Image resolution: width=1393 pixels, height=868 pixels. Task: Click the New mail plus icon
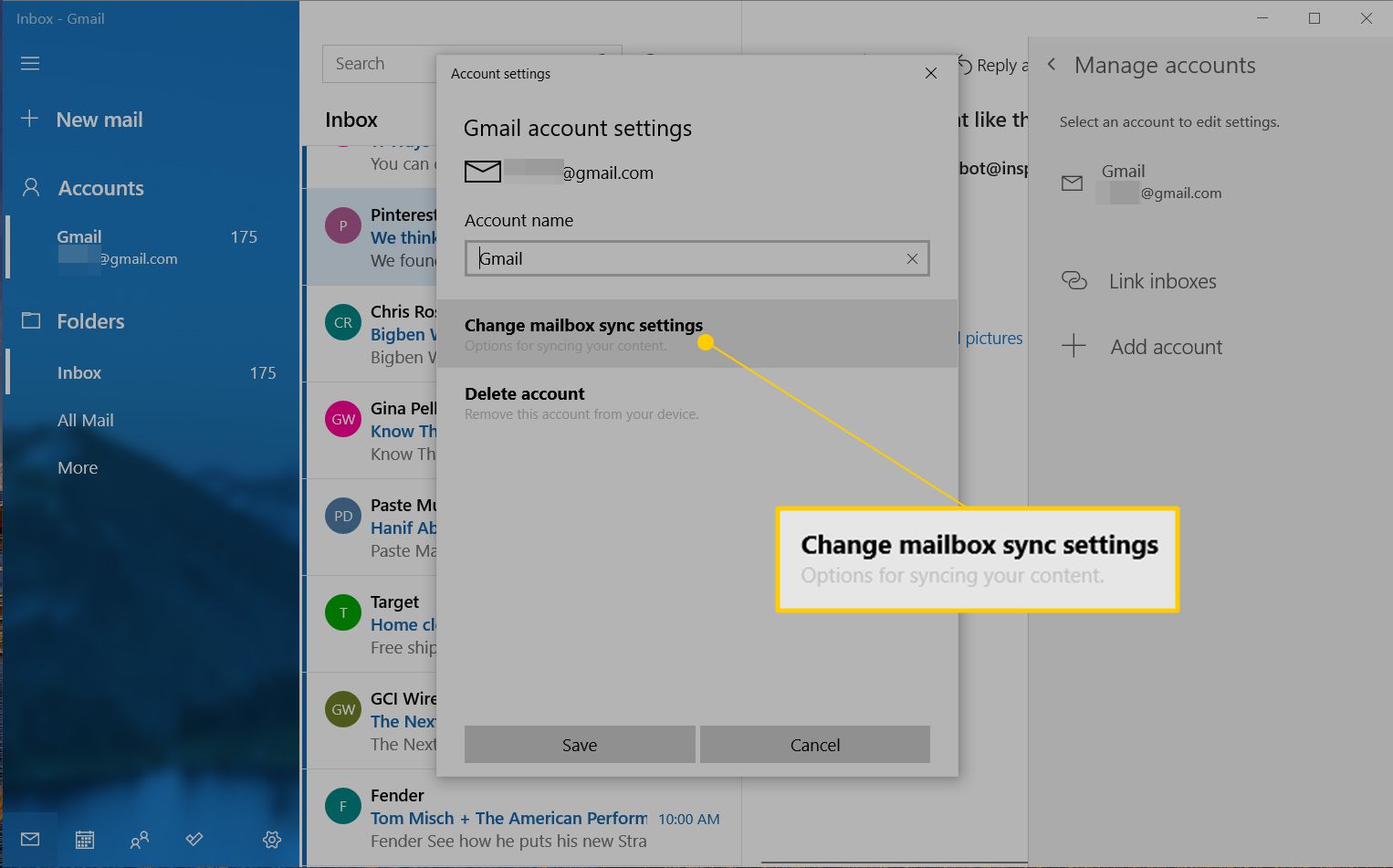(29, 119)
